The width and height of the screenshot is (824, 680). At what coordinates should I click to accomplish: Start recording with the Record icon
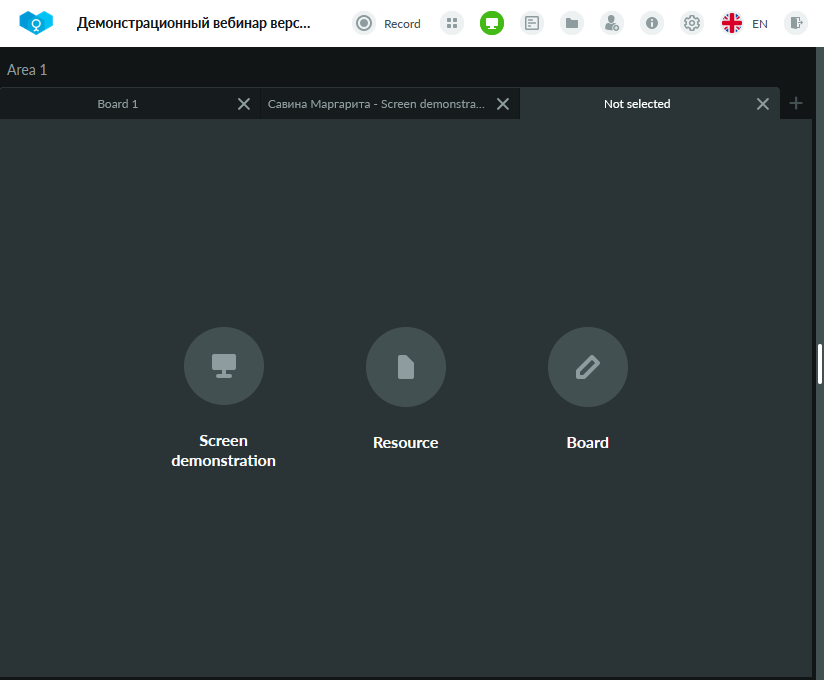[364, 23]
